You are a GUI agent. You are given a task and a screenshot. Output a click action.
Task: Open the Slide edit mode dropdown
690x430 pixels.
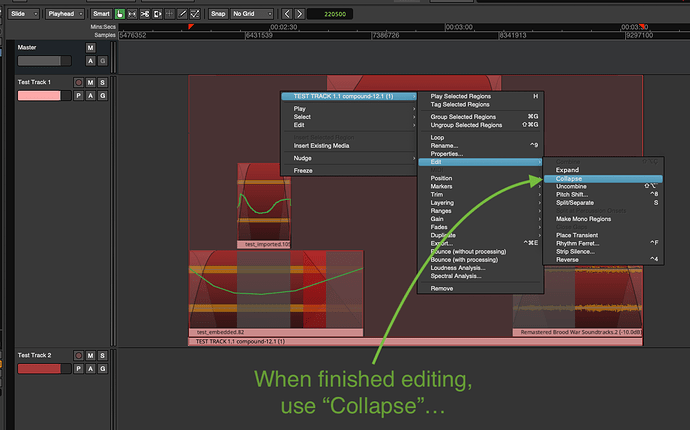point(21,14)
